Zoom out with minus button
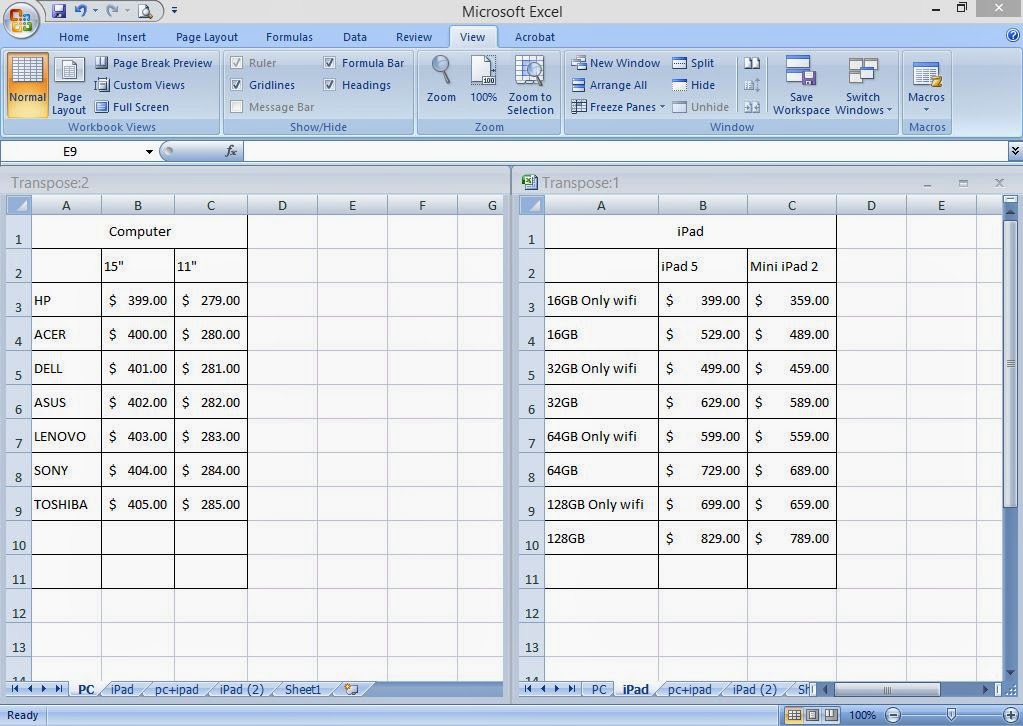 click(893, 715)
